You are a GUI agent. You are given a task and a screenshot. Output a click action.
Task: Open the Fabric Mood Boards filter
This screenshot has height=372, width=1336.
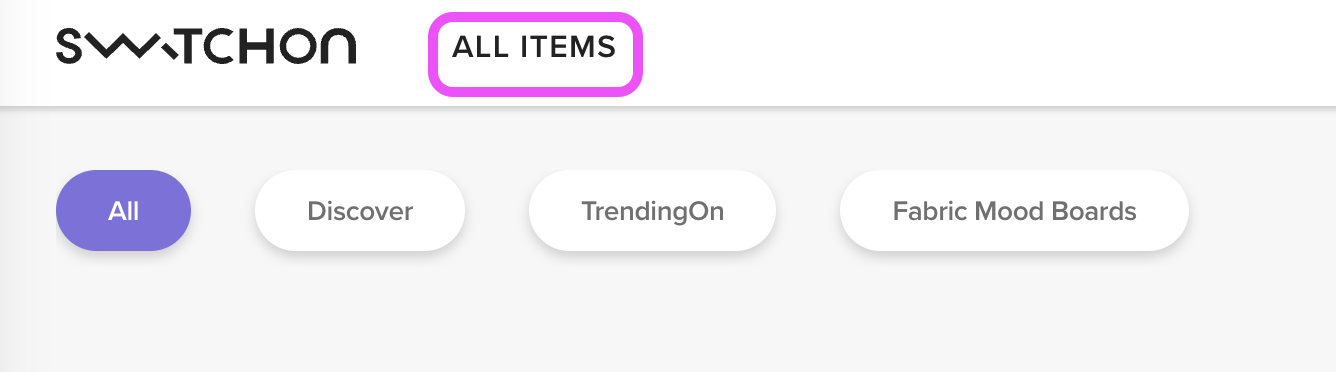click(1014, 211)
